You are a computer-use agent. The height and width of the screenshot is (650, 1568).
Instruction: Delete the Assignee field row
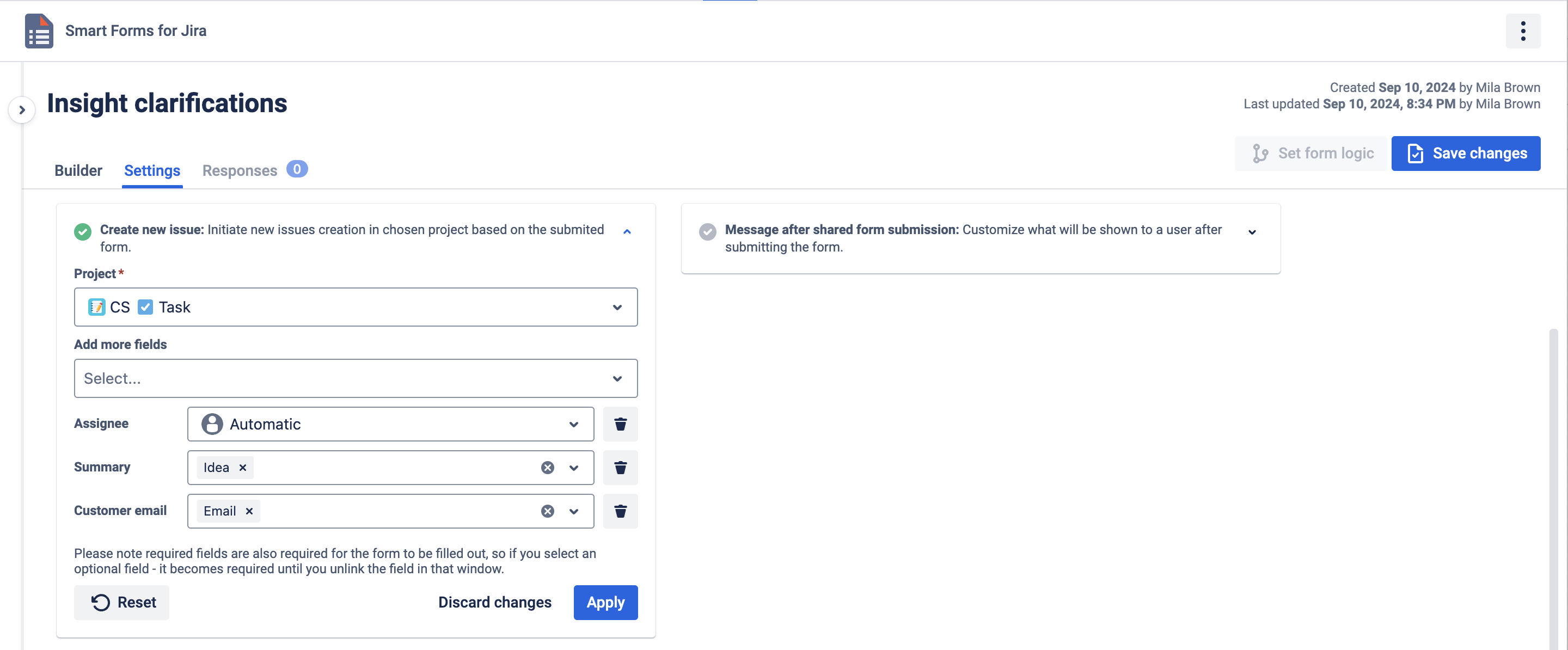[620, 424]
